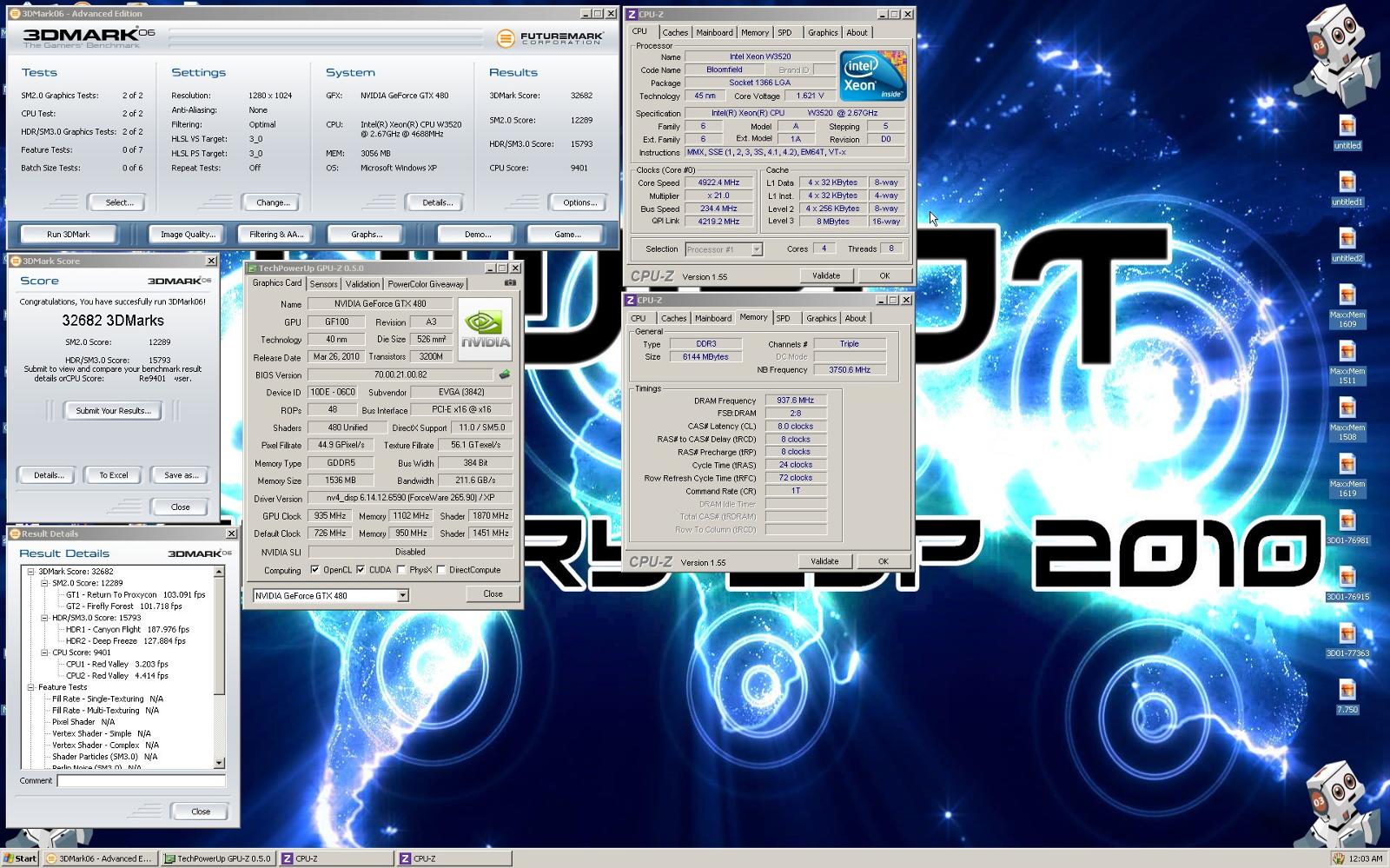This screenshot has height=868, width=1390.
Task: Open the 'untitled1' desktop icon
Action: [x=1347, y=189]
